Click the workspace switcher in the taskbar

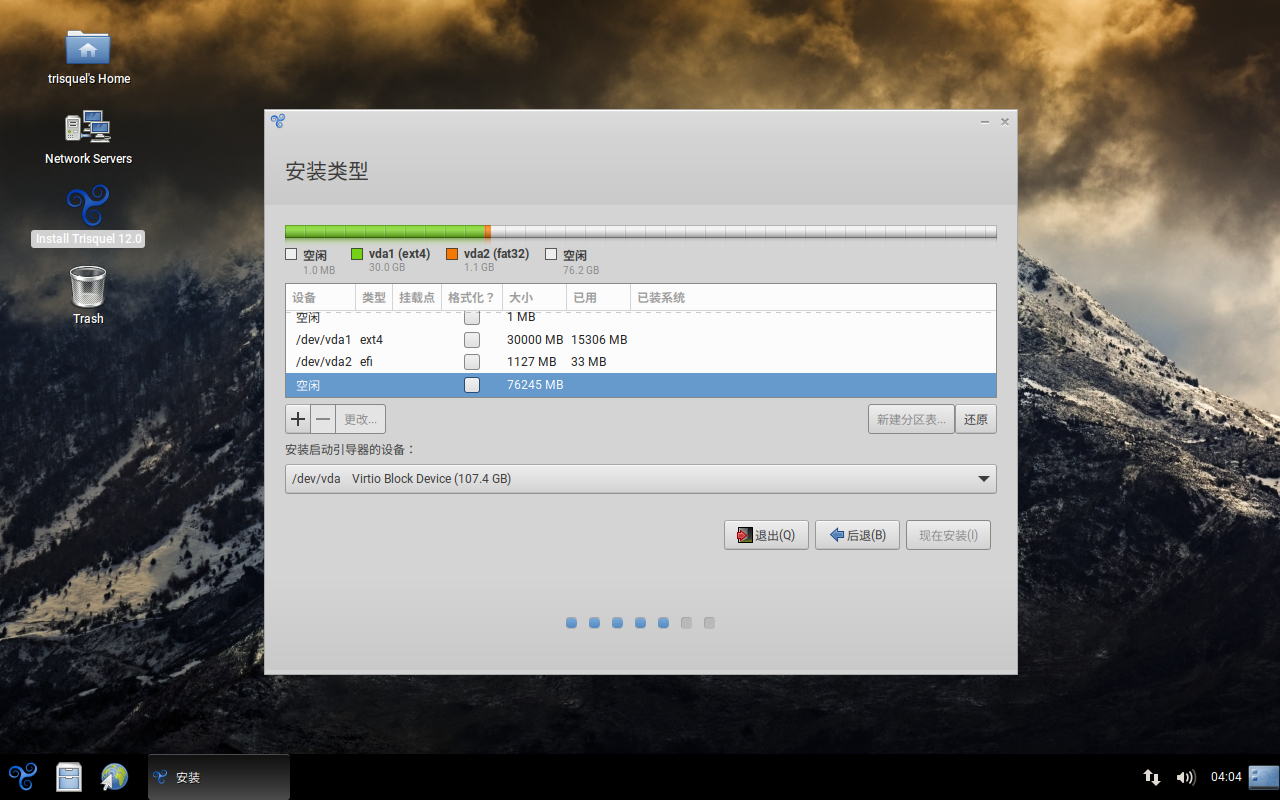1264,777
